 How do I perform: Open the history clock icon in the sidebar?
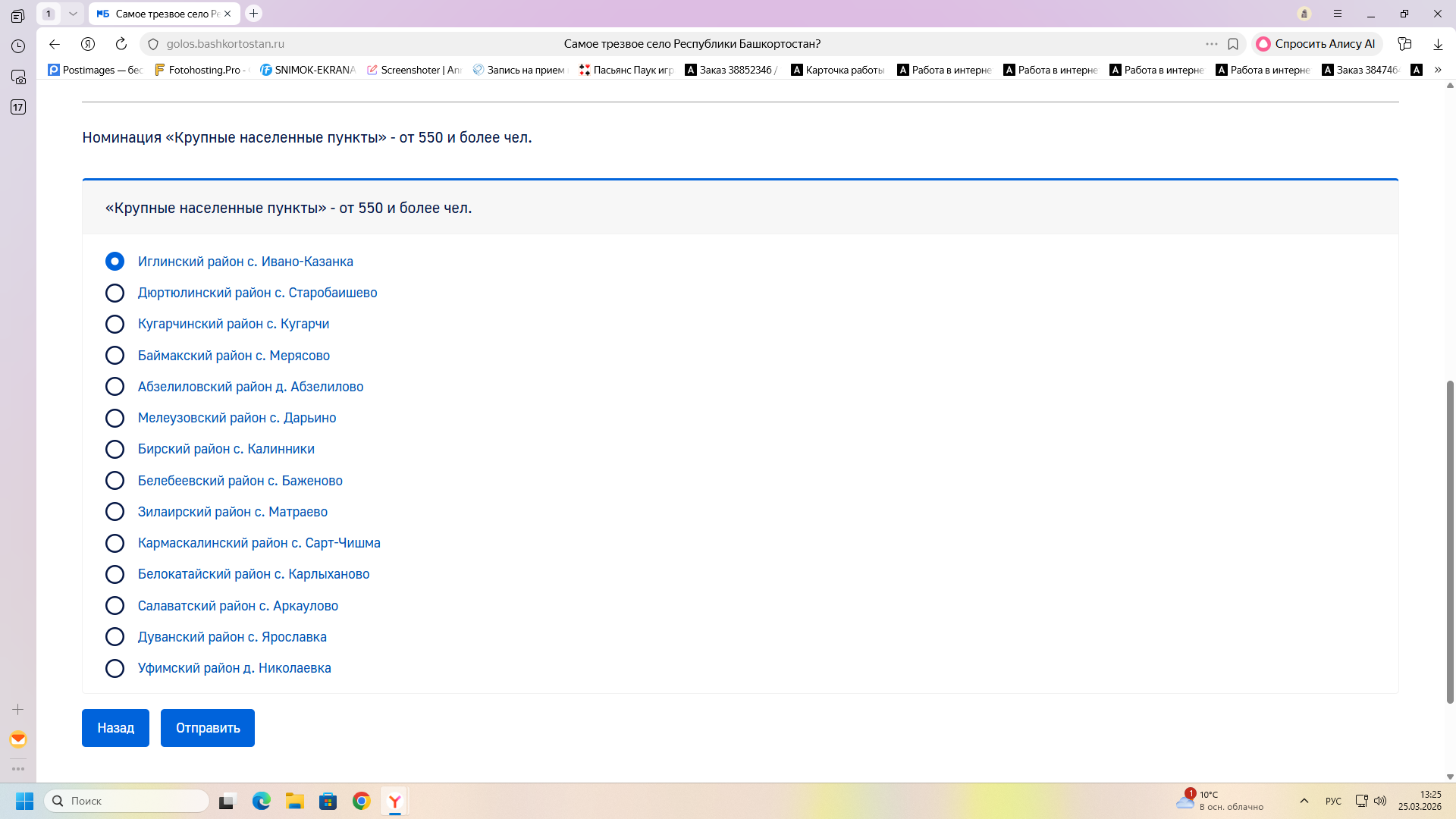(x=18, y=46)
